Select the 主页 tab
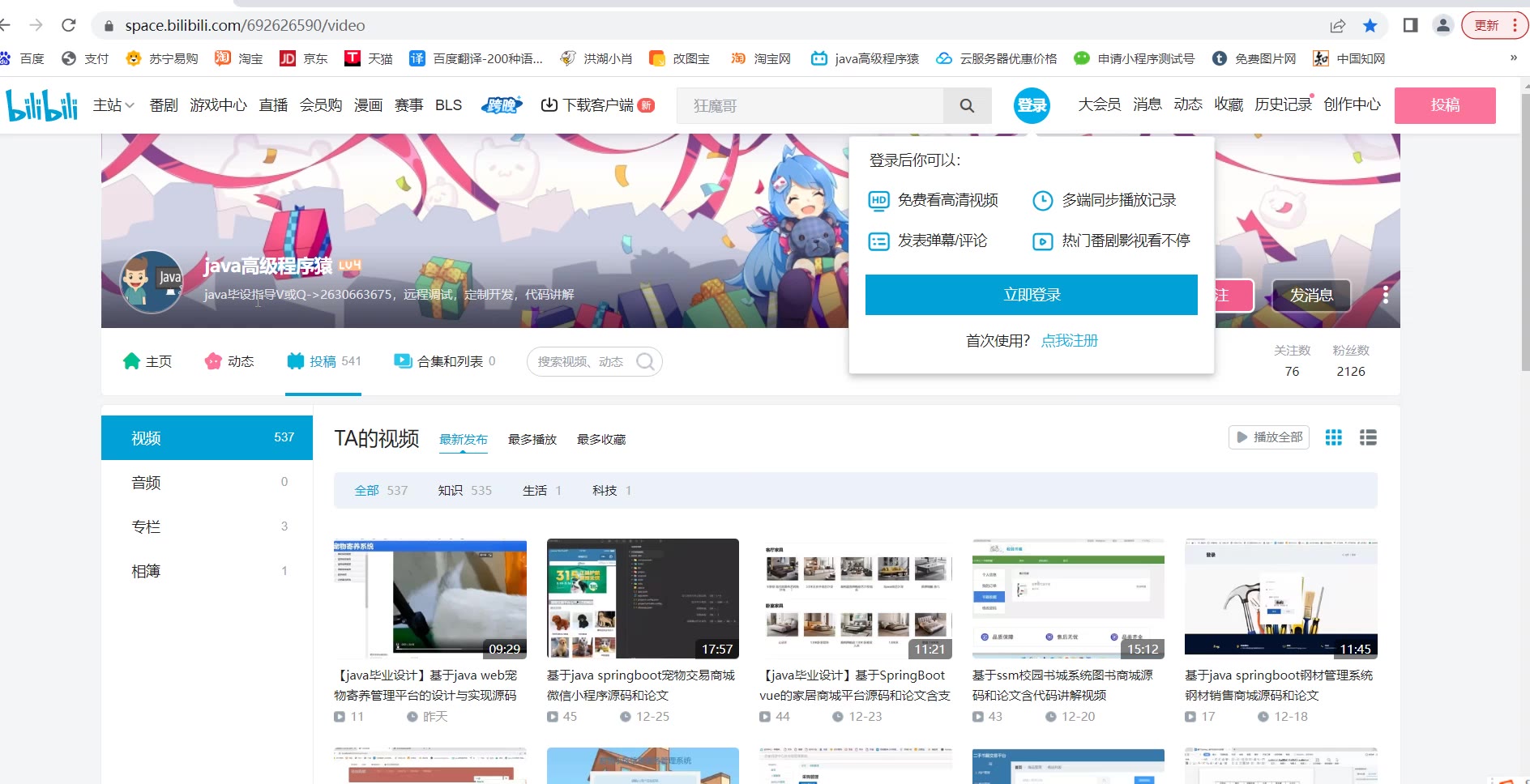Viewport: 1530px width, 784px height. tap(147, 361)
